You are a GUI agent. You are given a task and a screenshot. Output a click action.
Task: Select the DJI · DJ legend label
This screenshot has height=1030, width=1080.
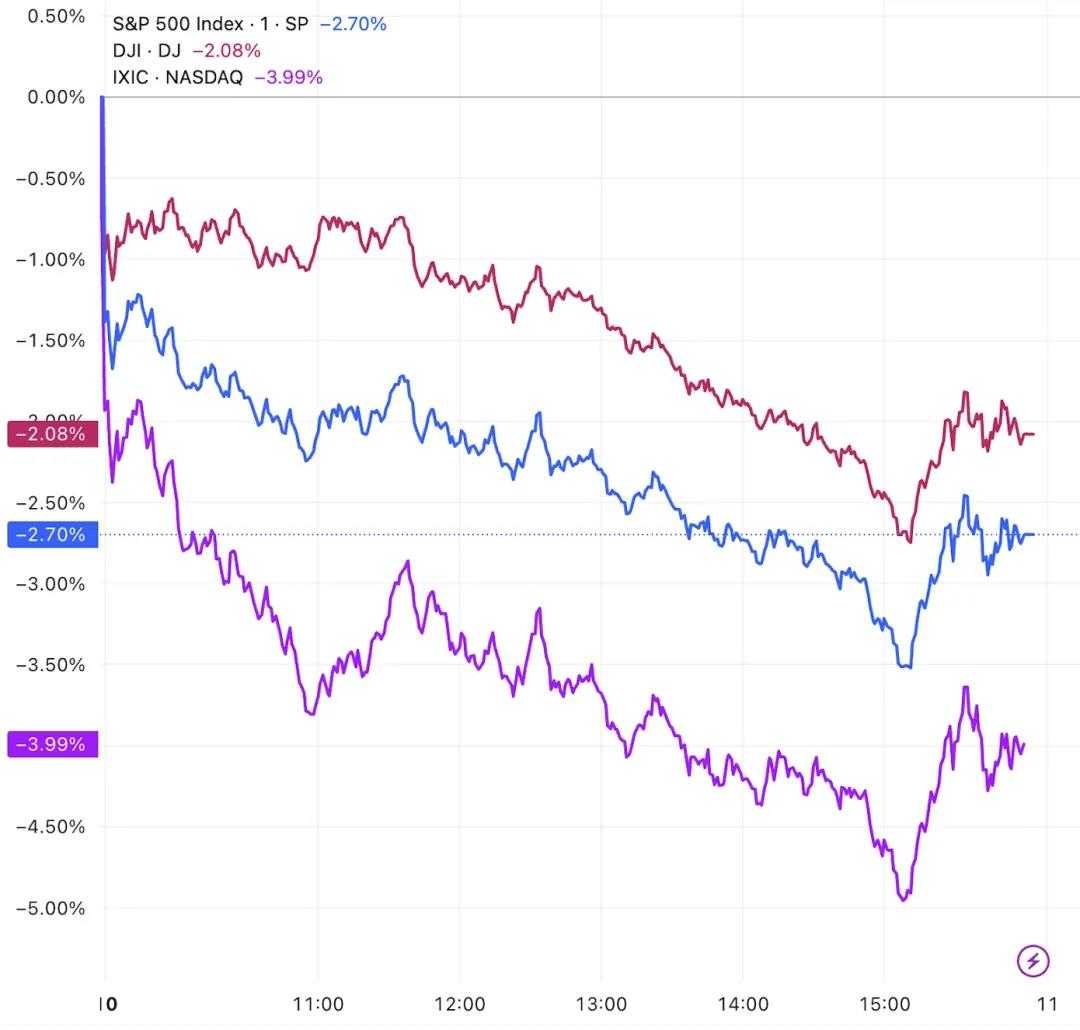[147, 50]
